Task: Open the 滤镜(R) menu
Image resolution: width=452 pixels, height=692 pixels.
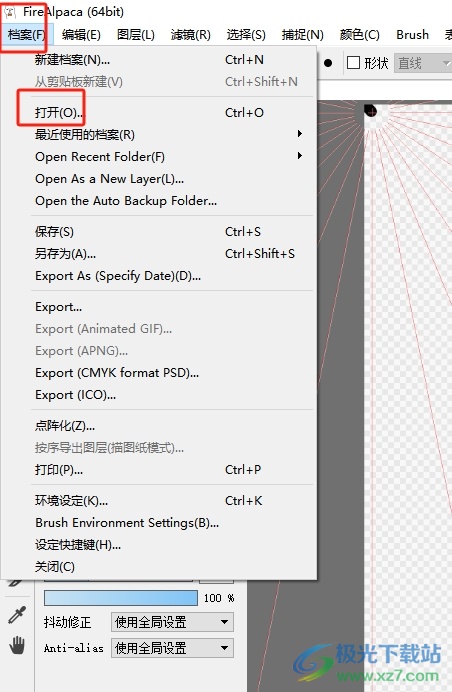Action: point(191,34)
